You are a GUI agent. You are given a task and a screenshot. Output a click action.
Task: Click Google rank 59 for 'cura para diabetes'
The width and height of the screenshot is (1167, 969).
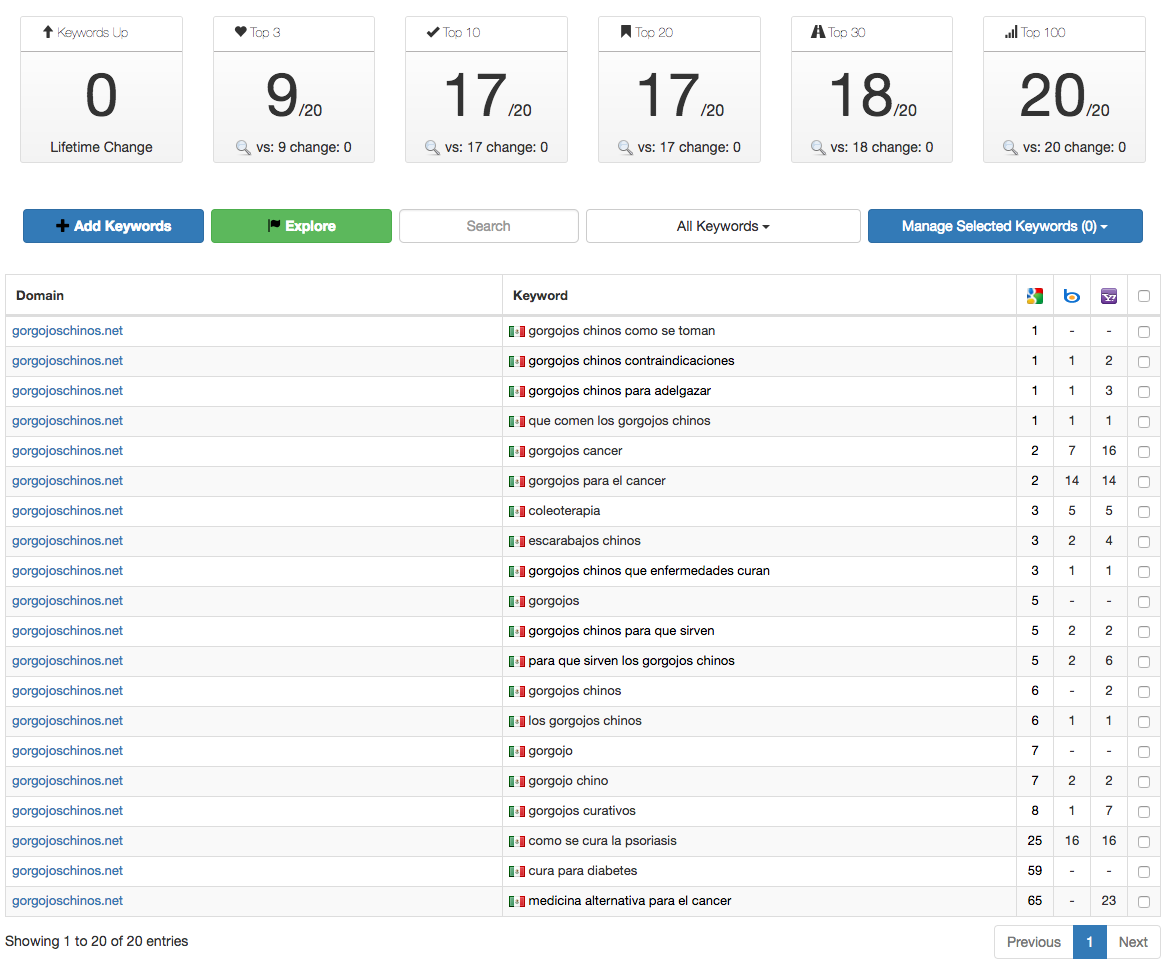click(1035, 871)
